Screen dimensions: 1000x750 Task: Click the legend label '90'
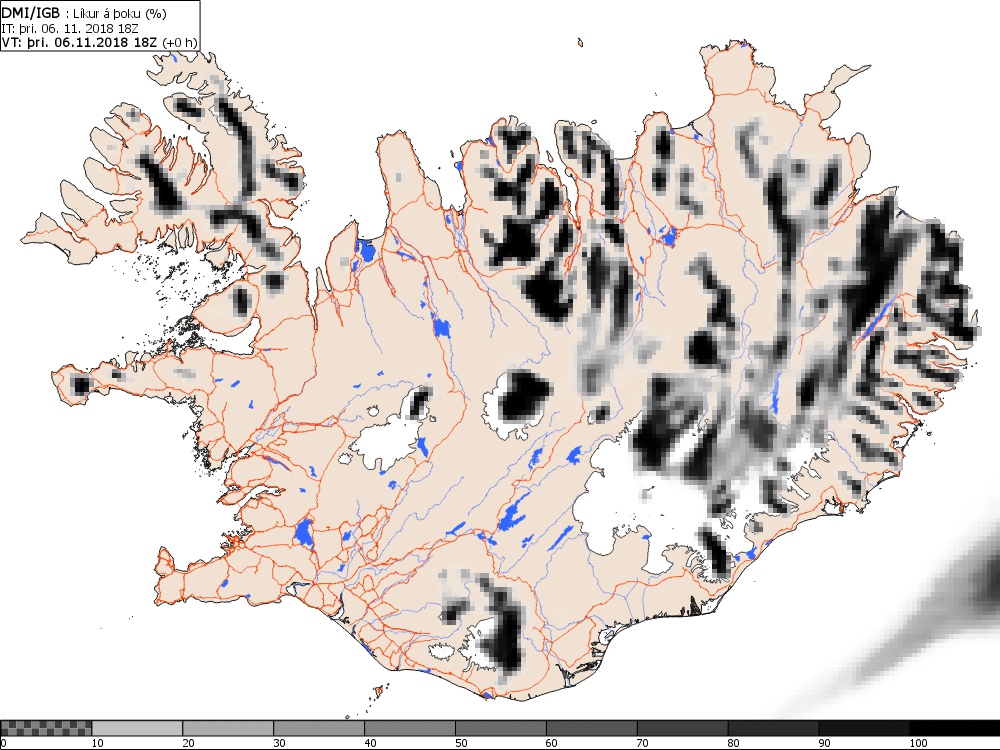pos(825,743)
